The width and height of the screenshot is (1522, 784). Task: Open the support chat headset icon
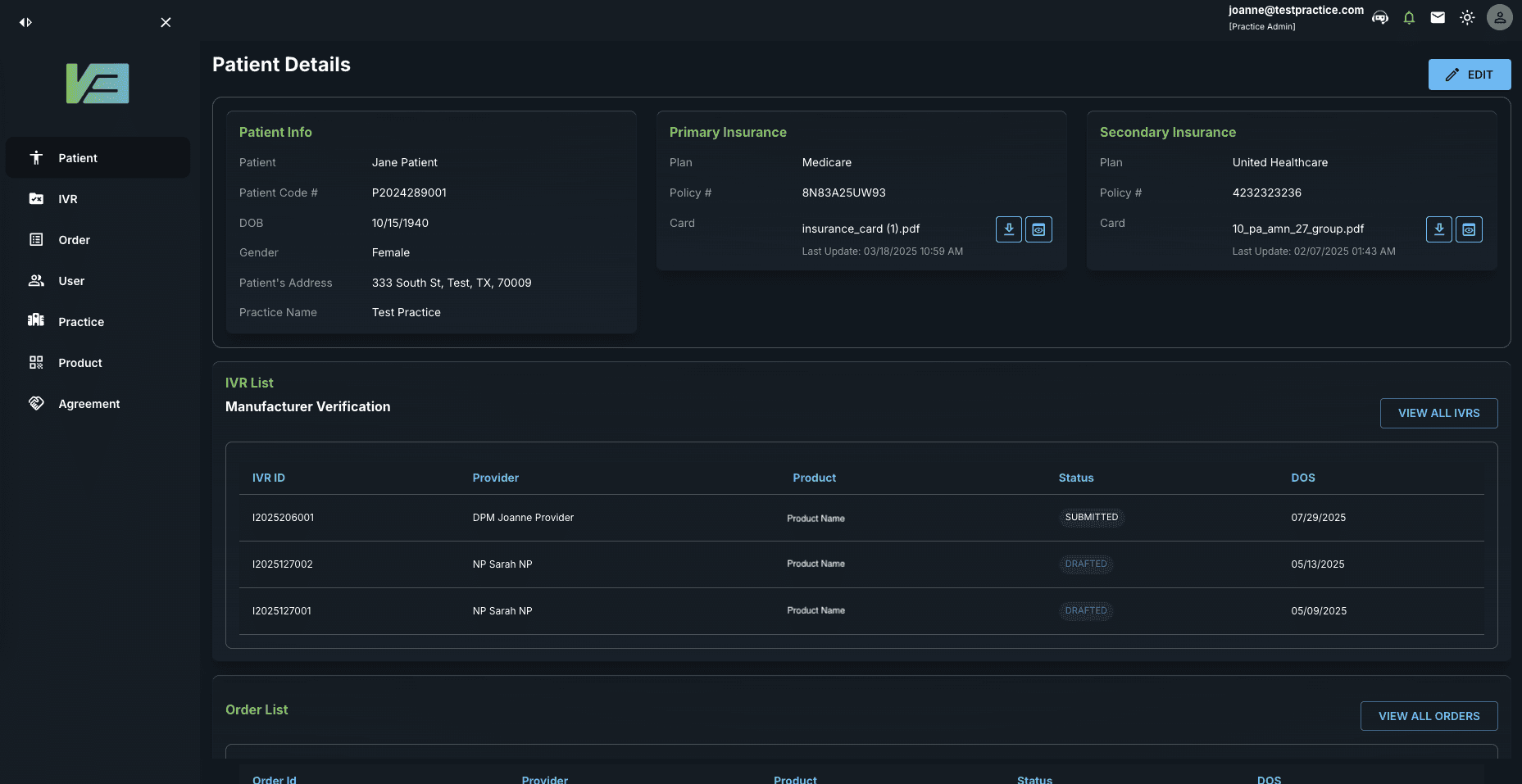[1380, 17]
